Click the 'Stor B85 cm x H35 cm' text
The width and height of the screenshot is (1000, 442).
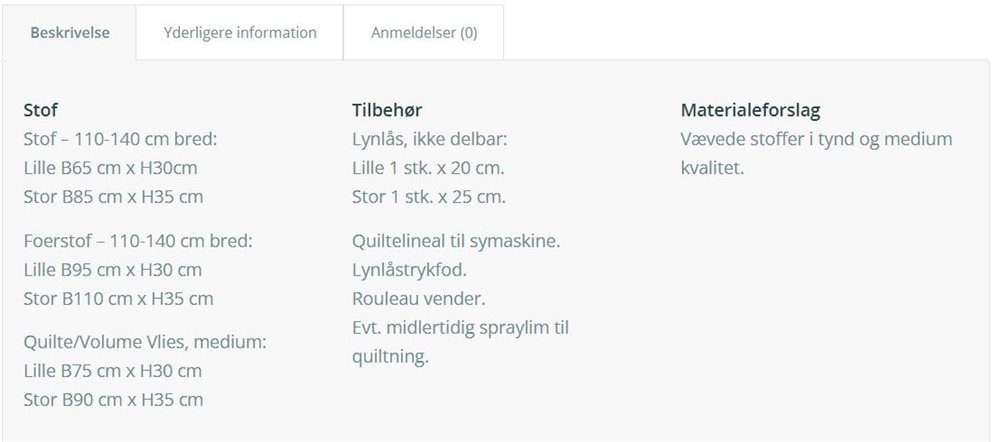[x=114, y=196]
